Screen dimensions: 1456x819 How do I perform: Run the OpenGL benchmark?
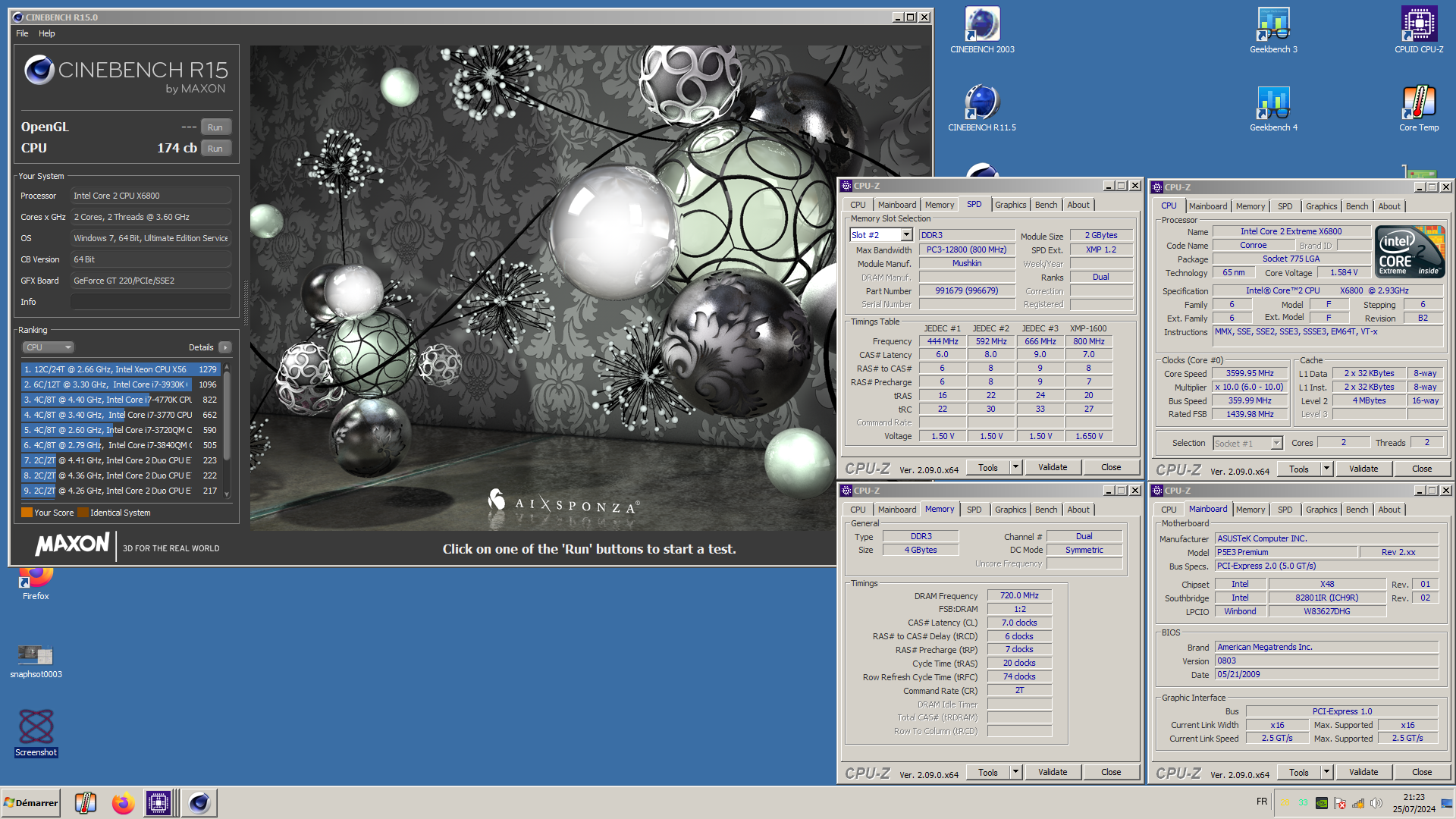tap(215, 127)
